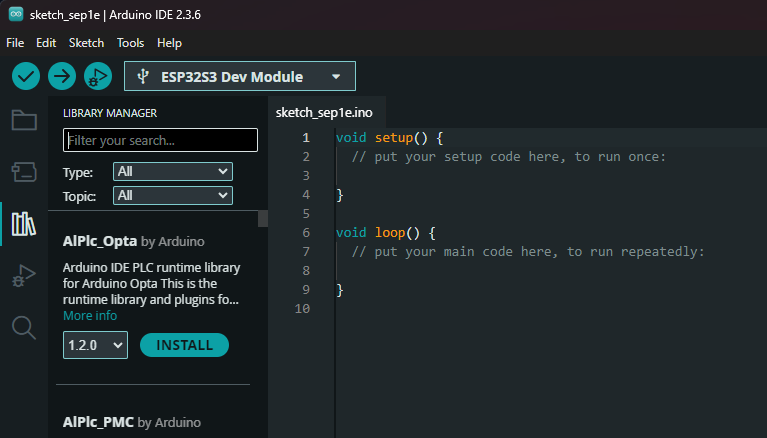767x438 pixels.
Task: Open the File menu
Action: coord(15,43)
